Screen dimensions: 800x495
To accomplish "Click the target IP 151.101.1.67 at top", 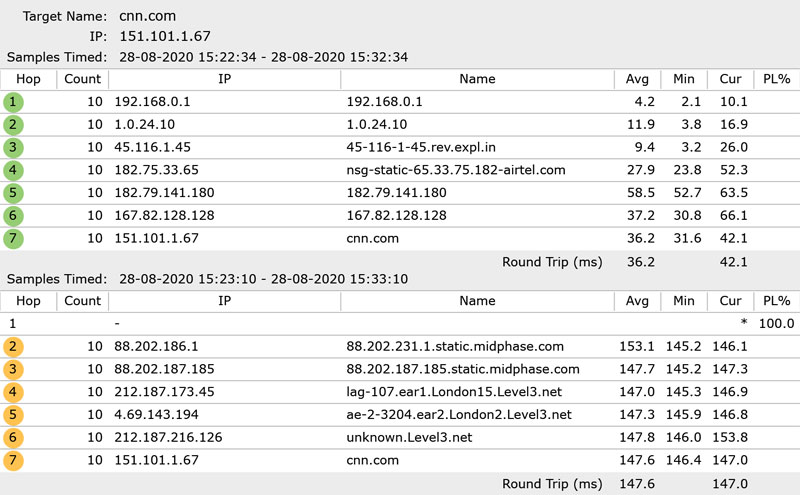I will point(165,36).
